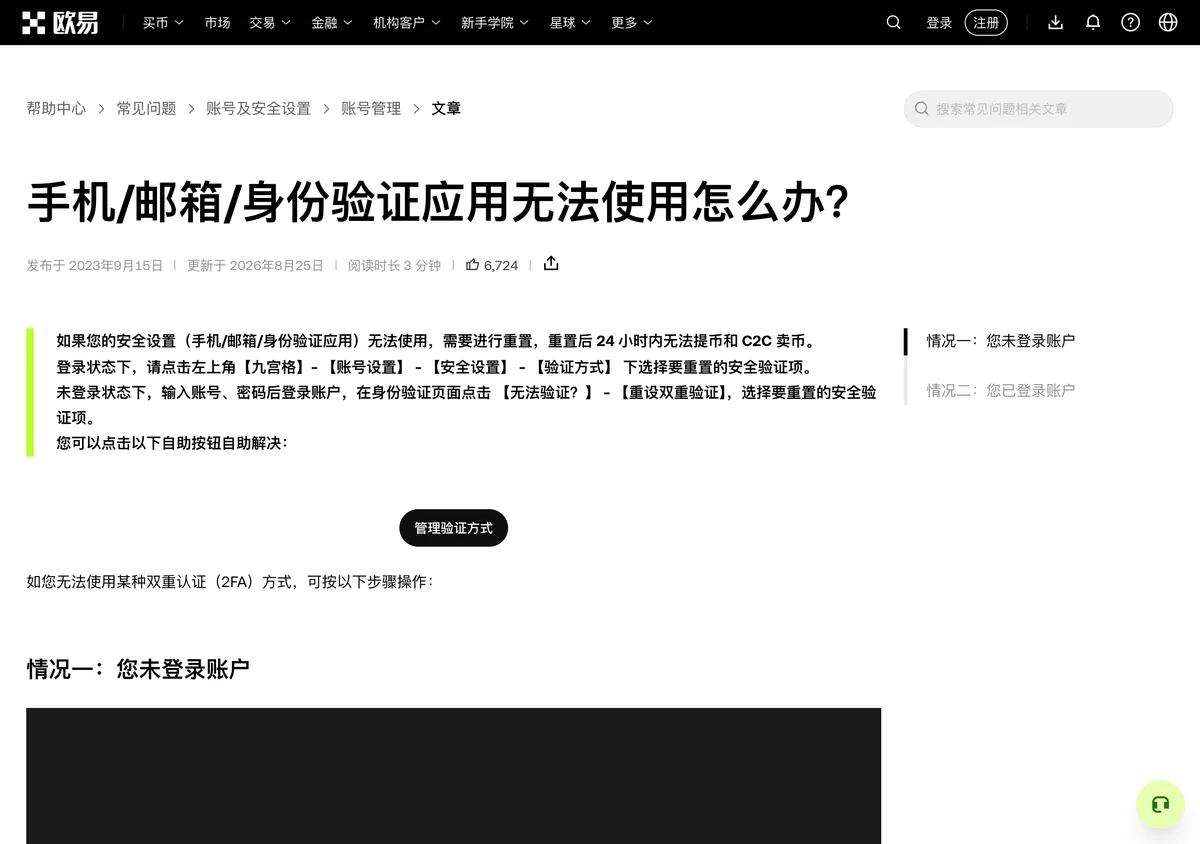Click the 情况一：您未登录账户 section heading
This screenshot has height=844, width=1200.
pyautogui.click(x=138, y=669)
